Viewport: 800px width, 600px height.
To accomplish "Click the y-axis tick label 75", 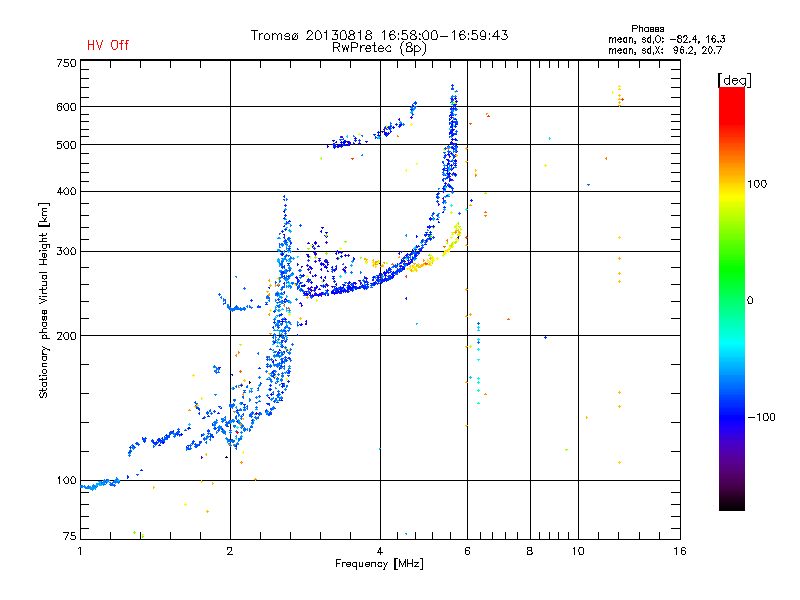I will click(70, 536).
